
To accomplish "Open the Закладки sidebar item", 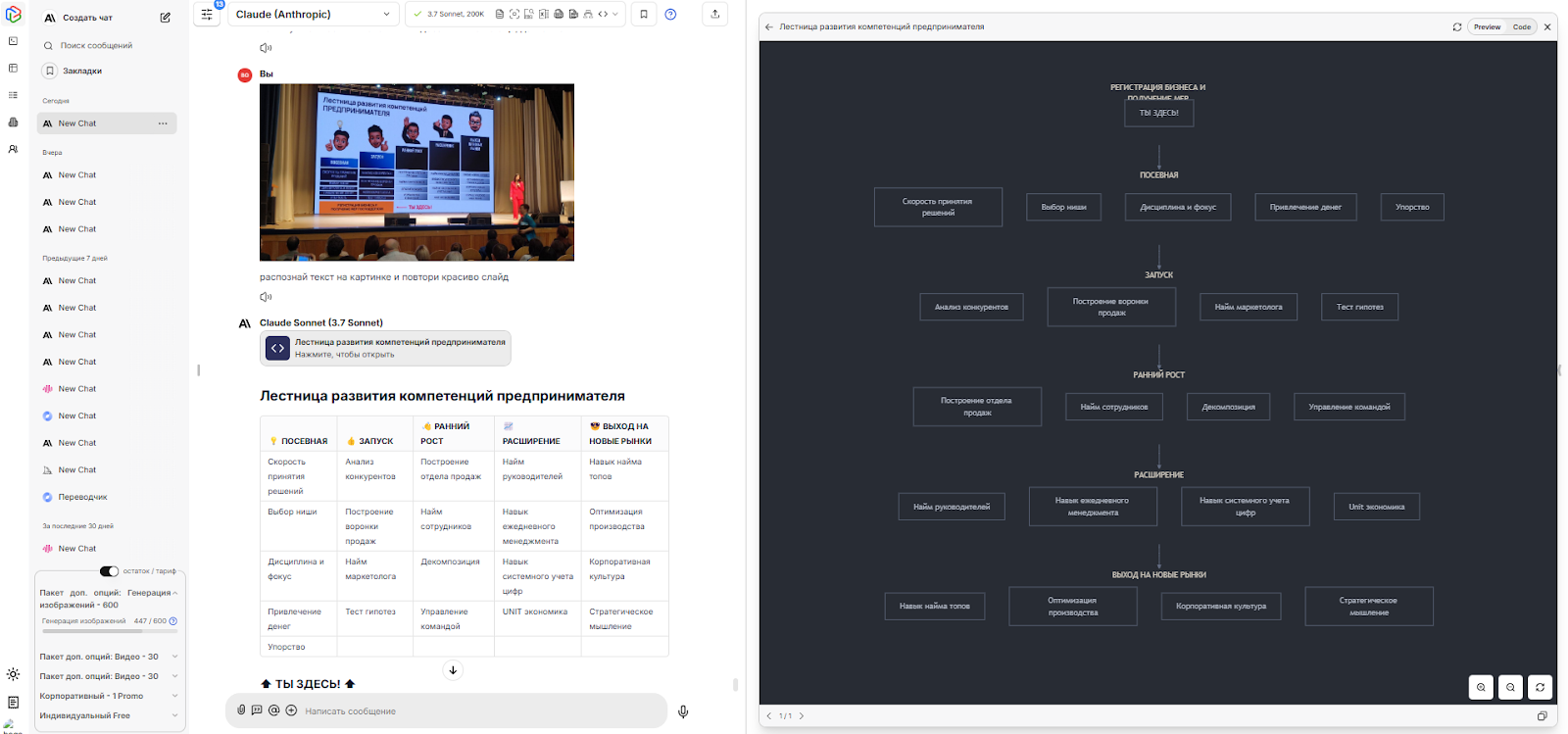I will pos(82,71).
